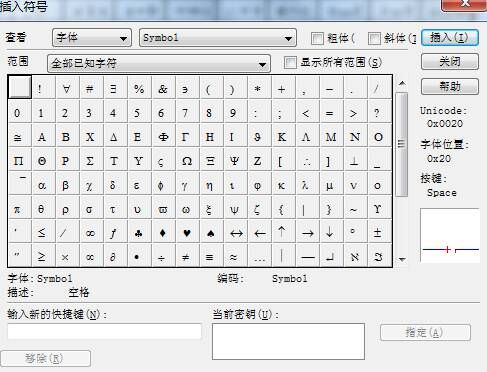Tick the 显示所有范围 checkbox

(290, 62)
